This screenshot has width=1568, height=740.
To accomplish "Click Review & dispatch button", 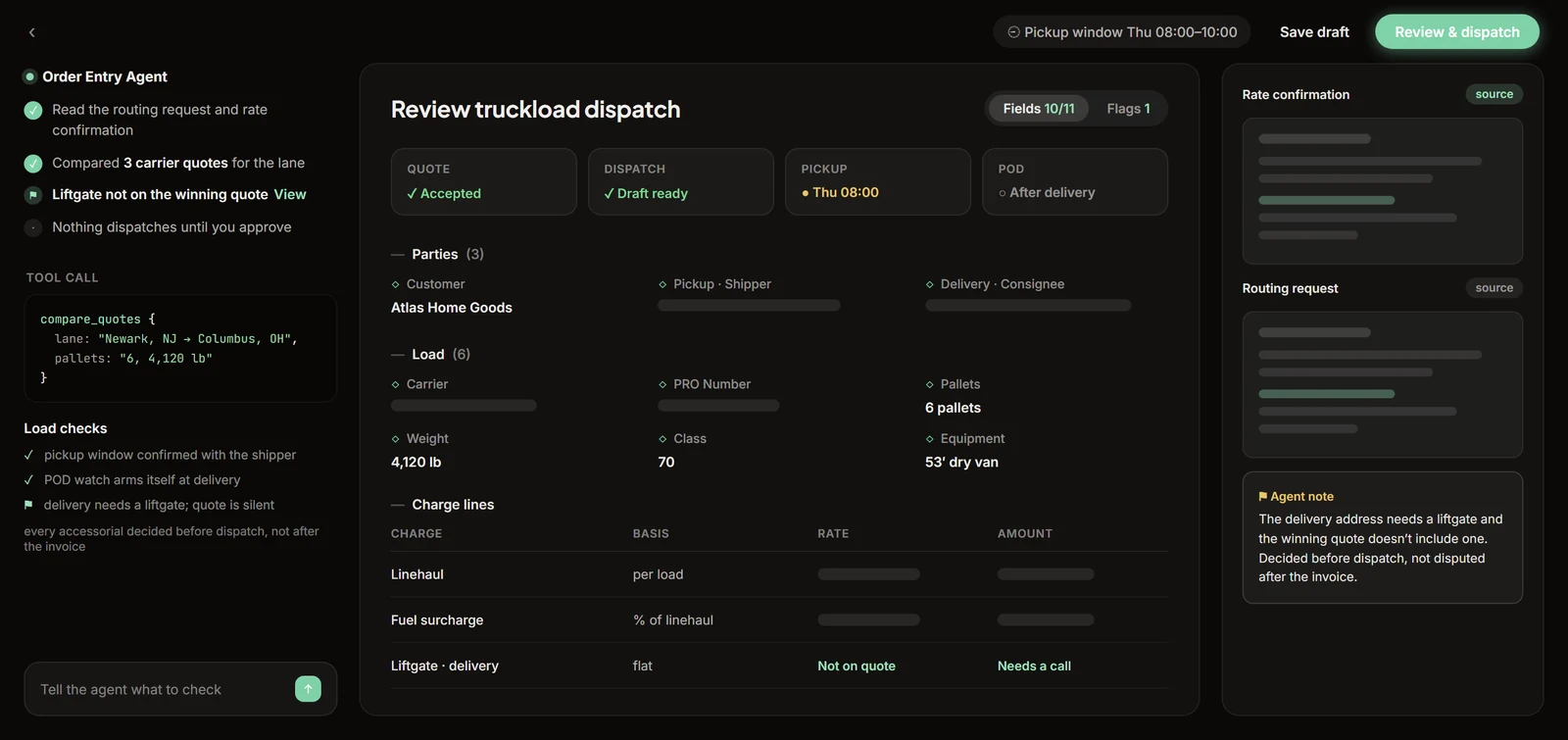I will click(x=1457, y=32).
